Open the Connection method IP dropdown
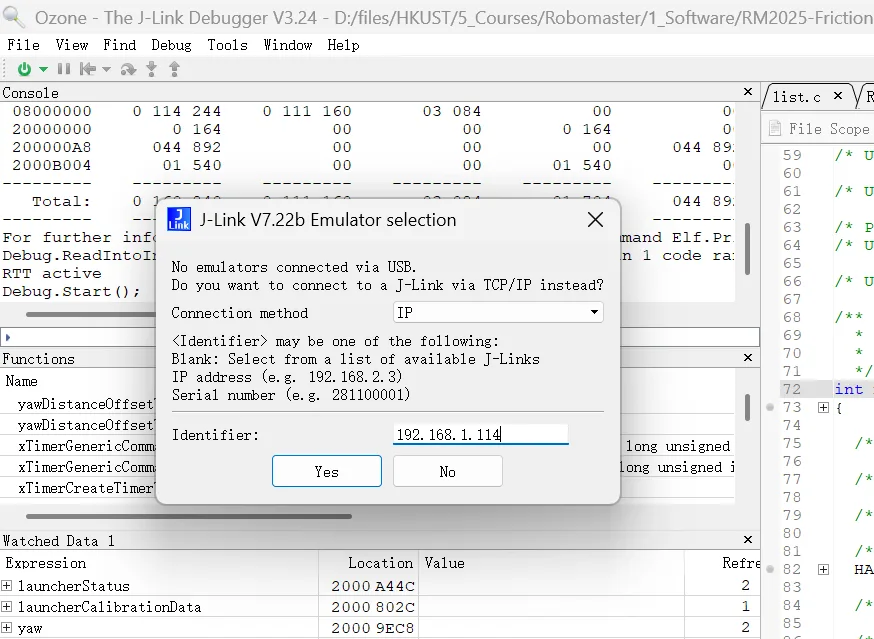874x639 pixels. coord(498,312)
